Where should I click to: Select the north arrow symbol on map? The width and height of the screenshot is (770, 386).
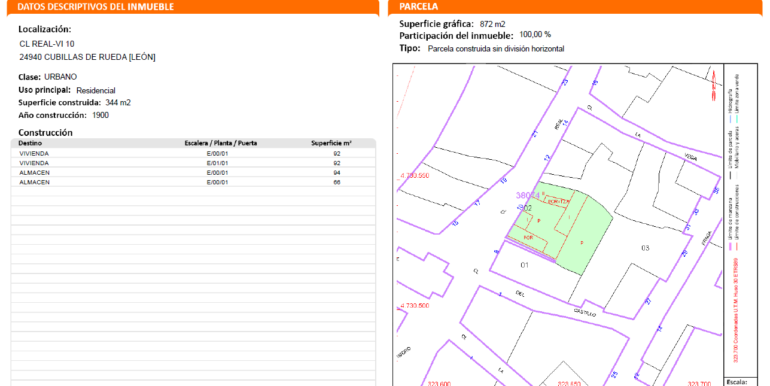pos(714,85)
